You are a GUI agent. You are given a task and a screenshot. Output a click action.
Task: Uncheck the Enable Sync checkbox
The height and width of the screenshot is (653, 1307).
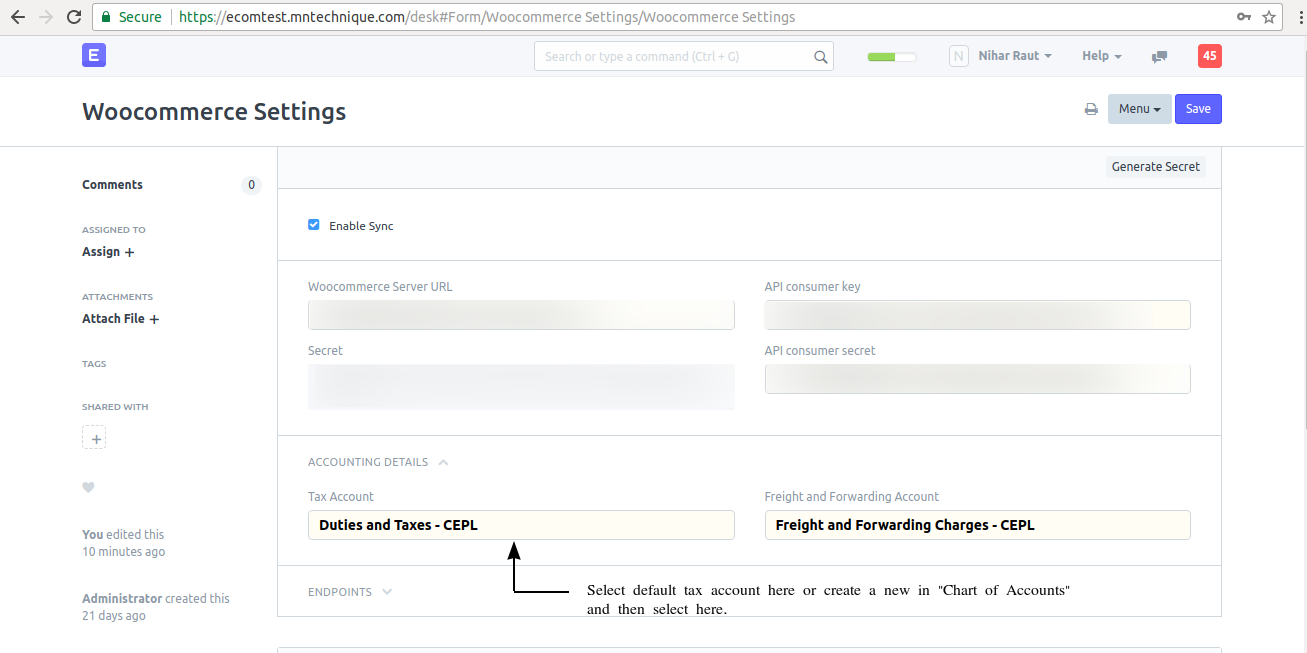click(x=314, y=225)
